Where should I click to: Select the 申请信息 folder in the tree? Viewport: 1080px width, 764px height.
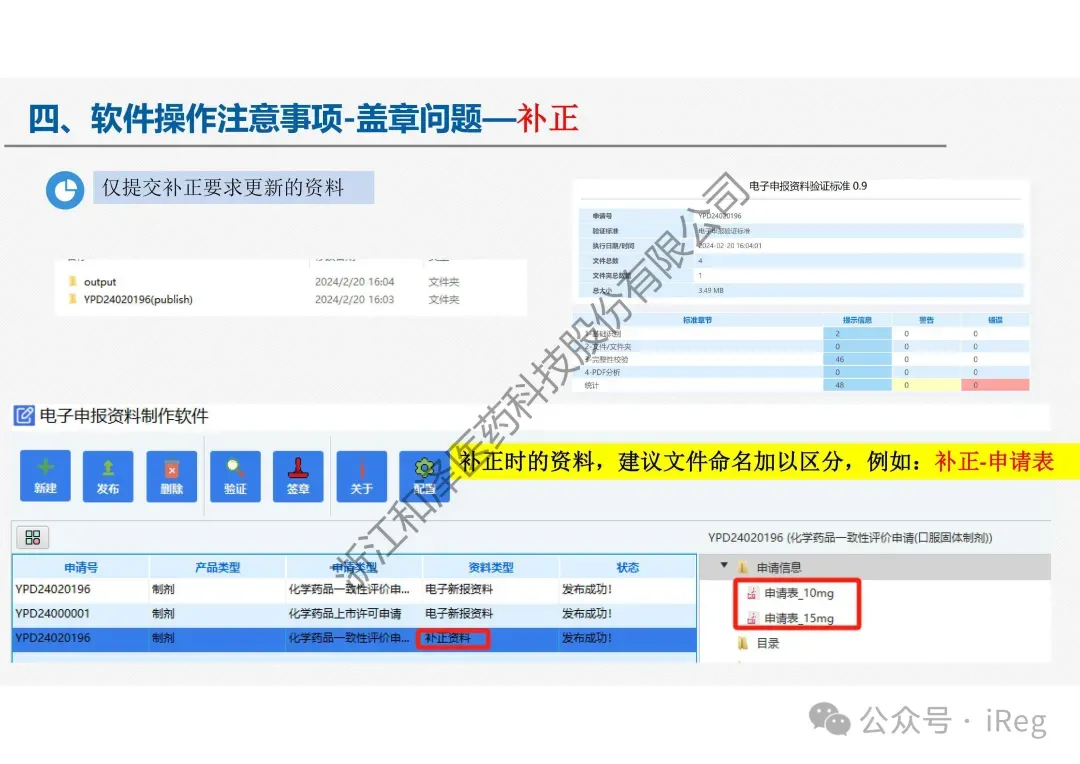tap(778, 568)
